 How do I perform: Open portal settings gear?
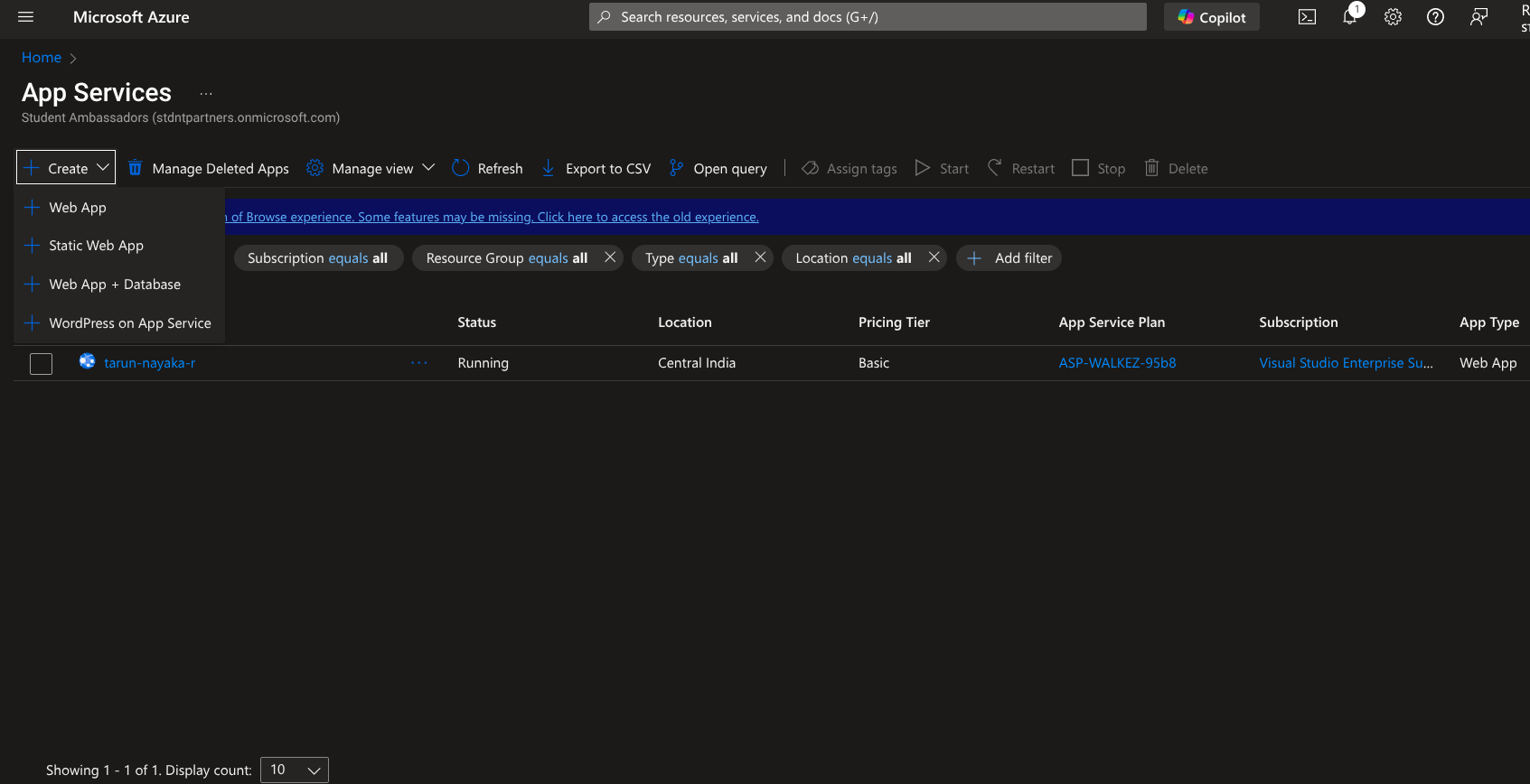tap(1393, 17)
